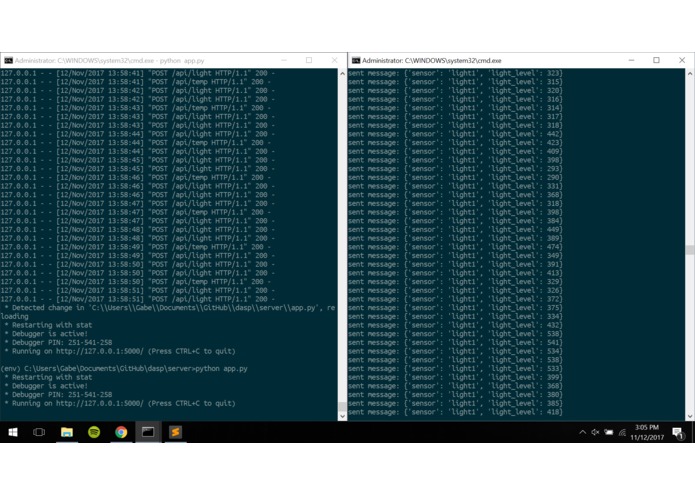Click the message with light_level 323
This screenshot has height=494, width=695.
455,73
